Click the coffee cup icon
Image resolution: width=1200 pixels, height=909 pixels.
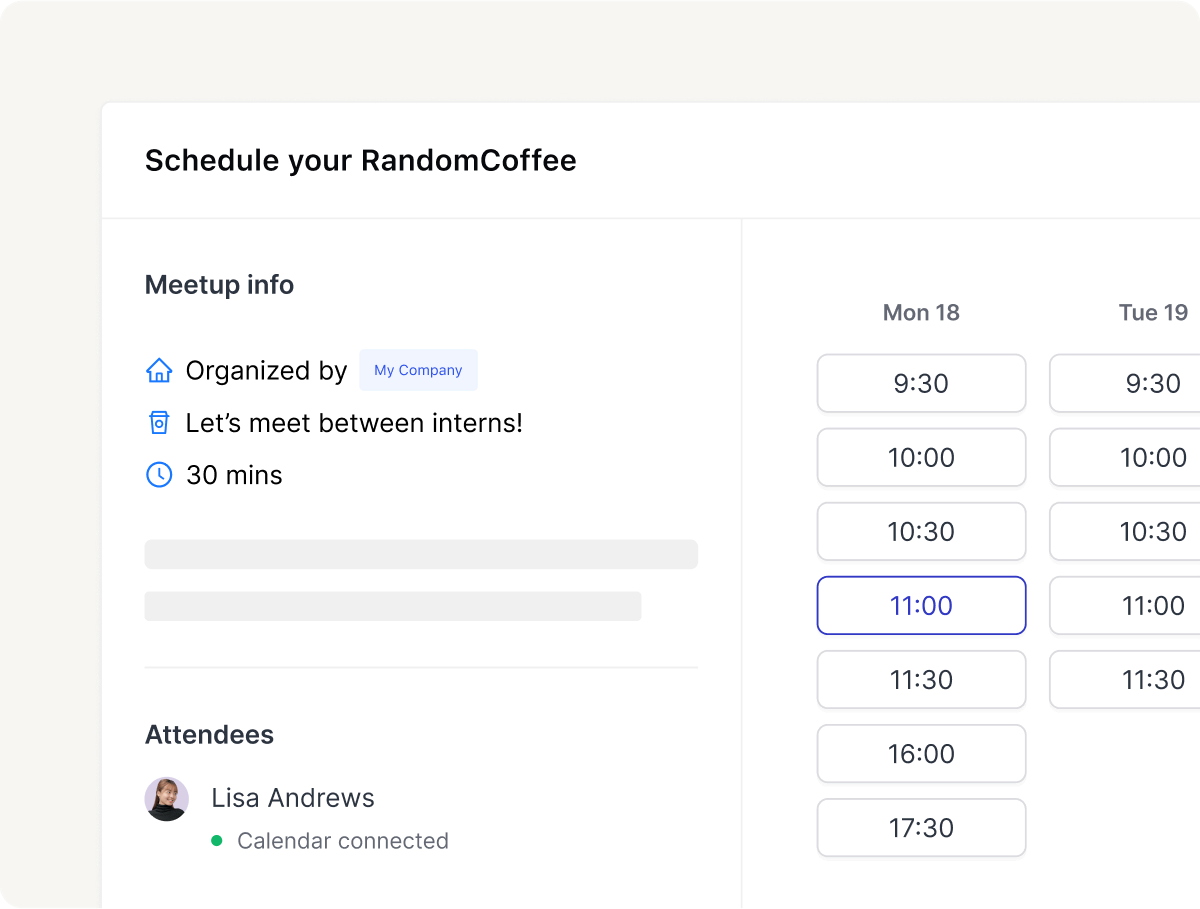point(159,423)
